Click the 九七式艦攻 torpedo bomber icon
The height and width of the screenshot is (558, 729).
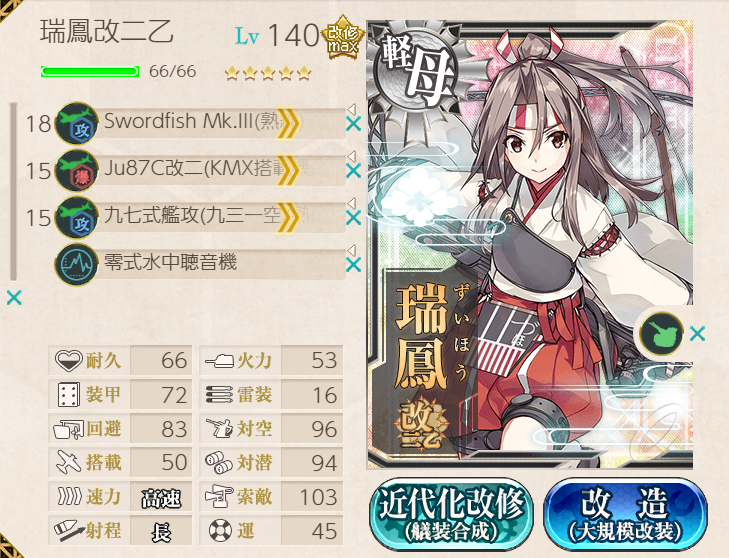tap(77, 218)
